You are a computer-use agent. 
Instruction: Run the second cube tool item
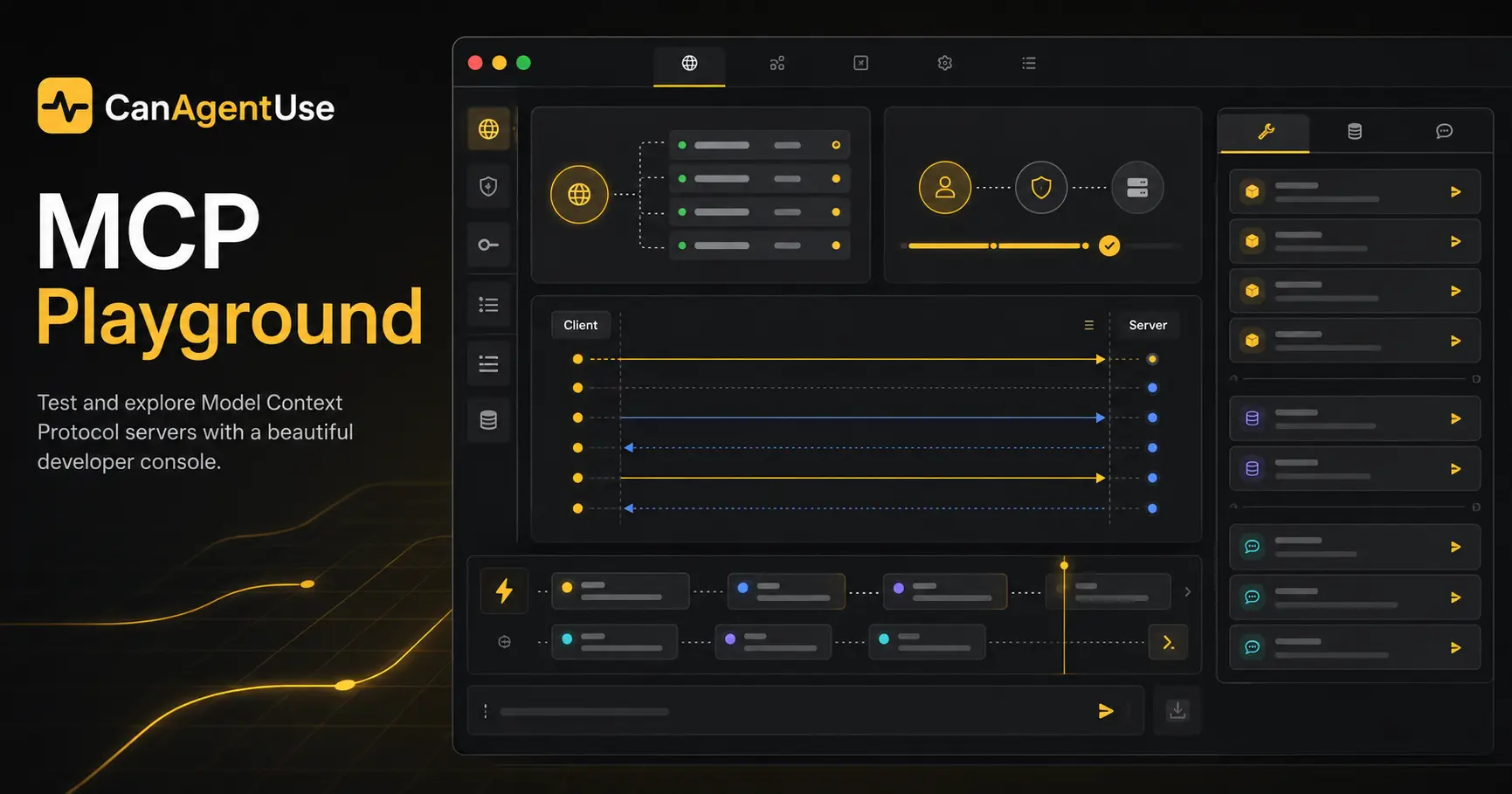[x=1455, y=242]
